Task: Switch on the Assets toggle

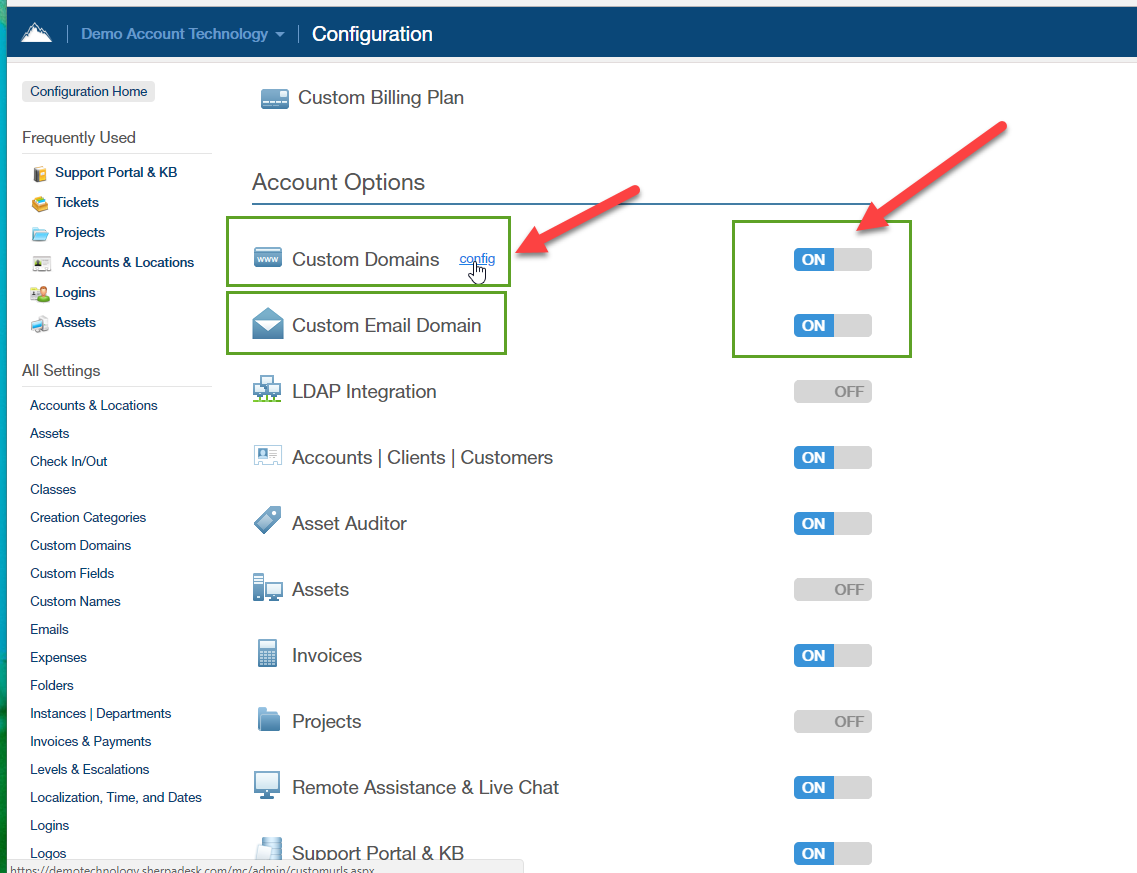Action: (832, 590)
